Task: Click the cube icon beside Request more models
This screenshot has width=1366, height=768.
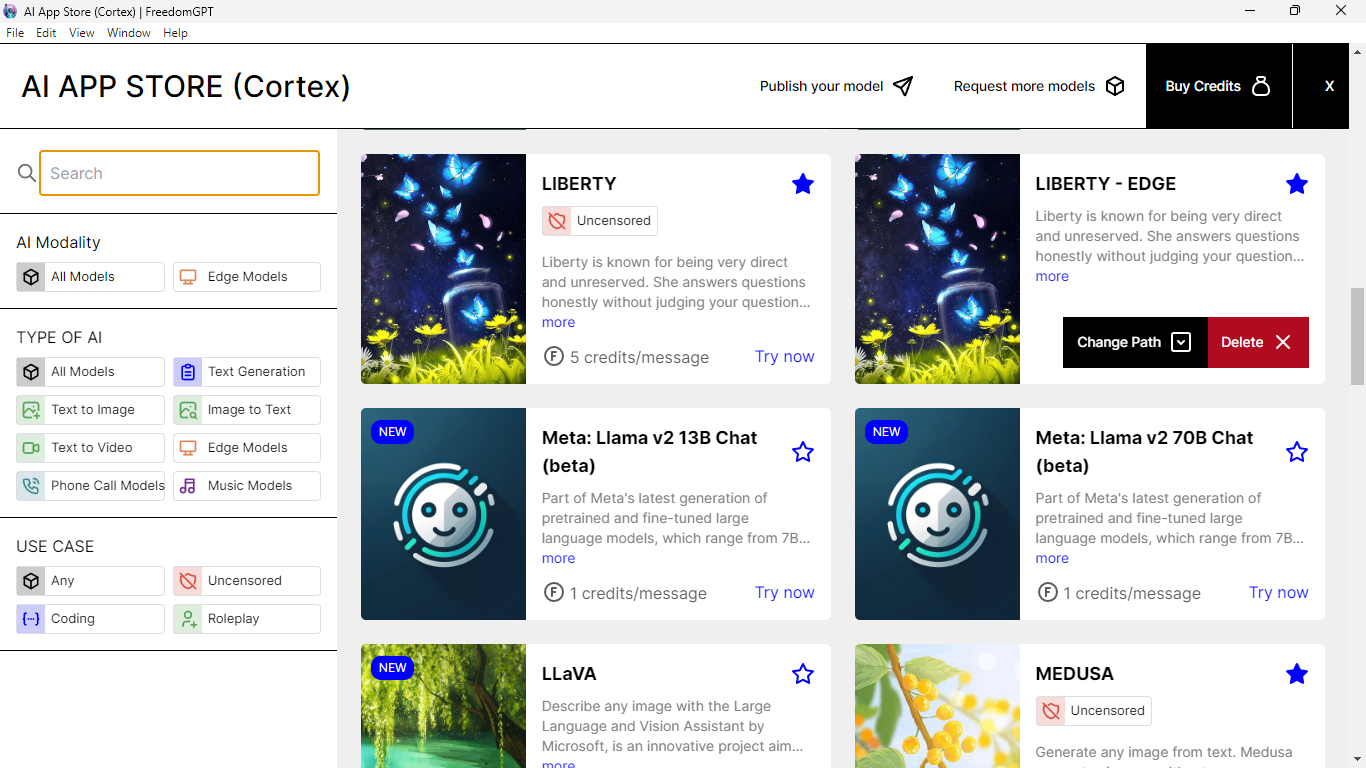Action: [x=1115, y=86]
